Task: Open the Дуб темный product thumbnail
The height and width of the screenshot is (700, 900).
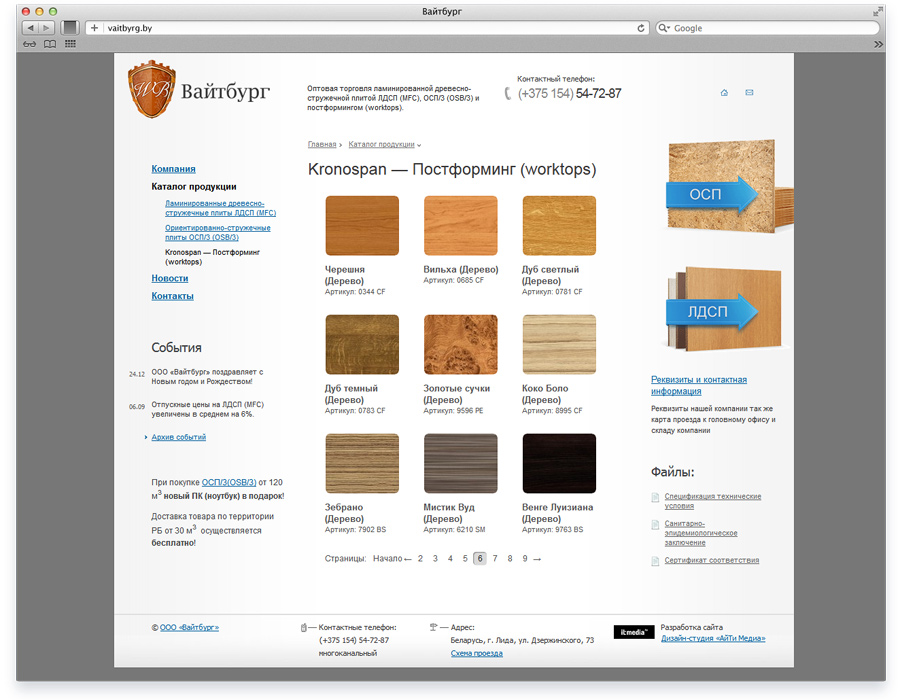Action: pos(362,344)
